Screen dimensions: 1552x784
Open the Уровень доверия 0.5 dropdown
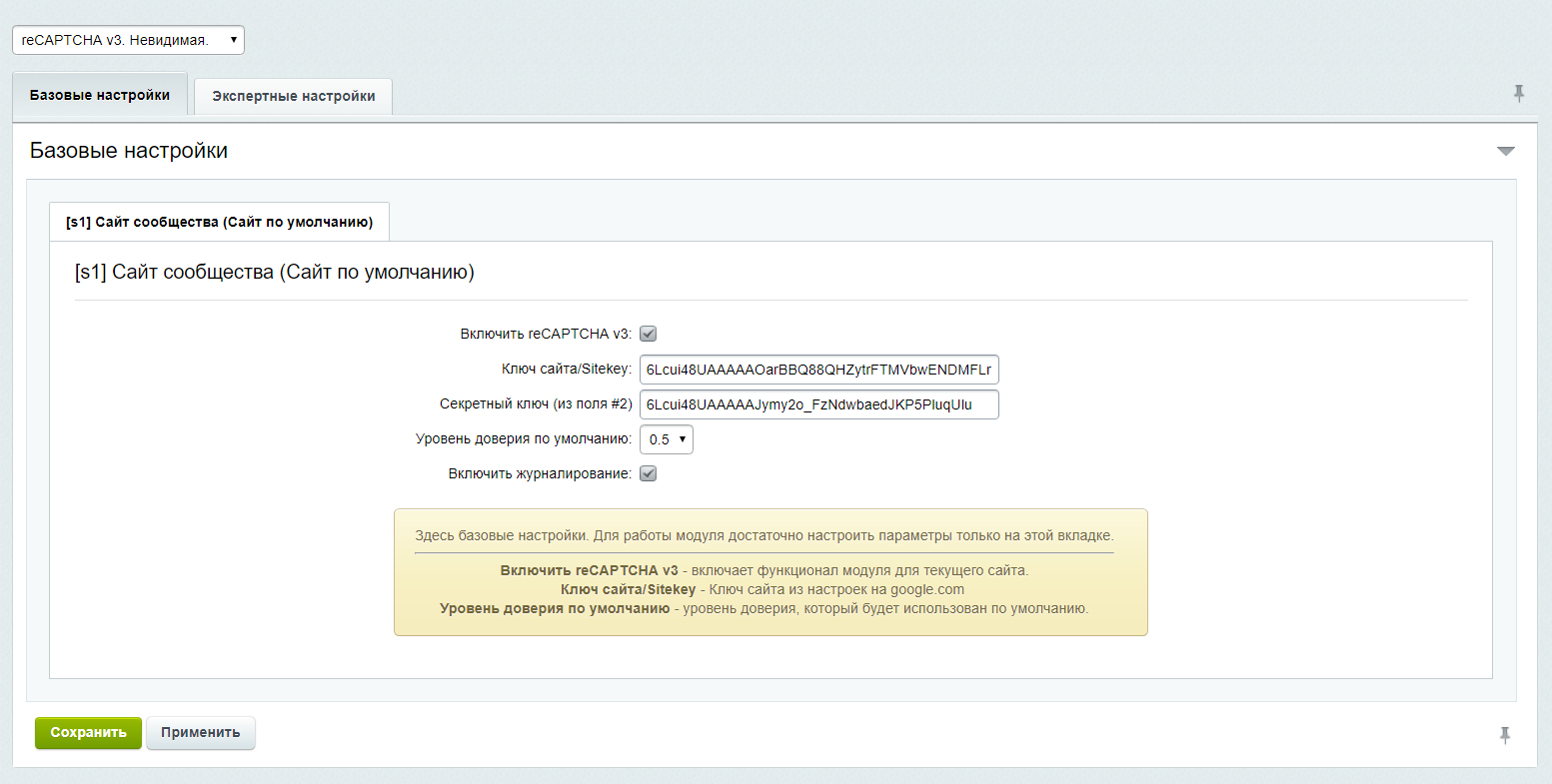pos(666,439)
